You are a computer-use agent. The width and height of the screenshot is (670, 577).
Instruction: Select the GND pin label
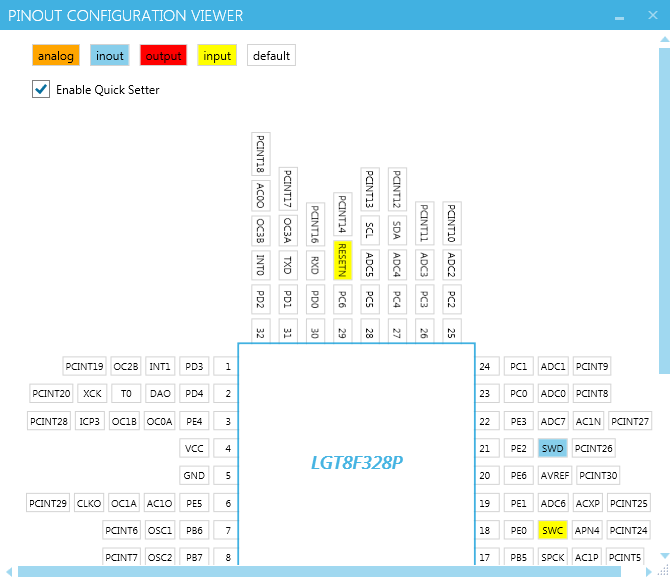click(194, 475)
